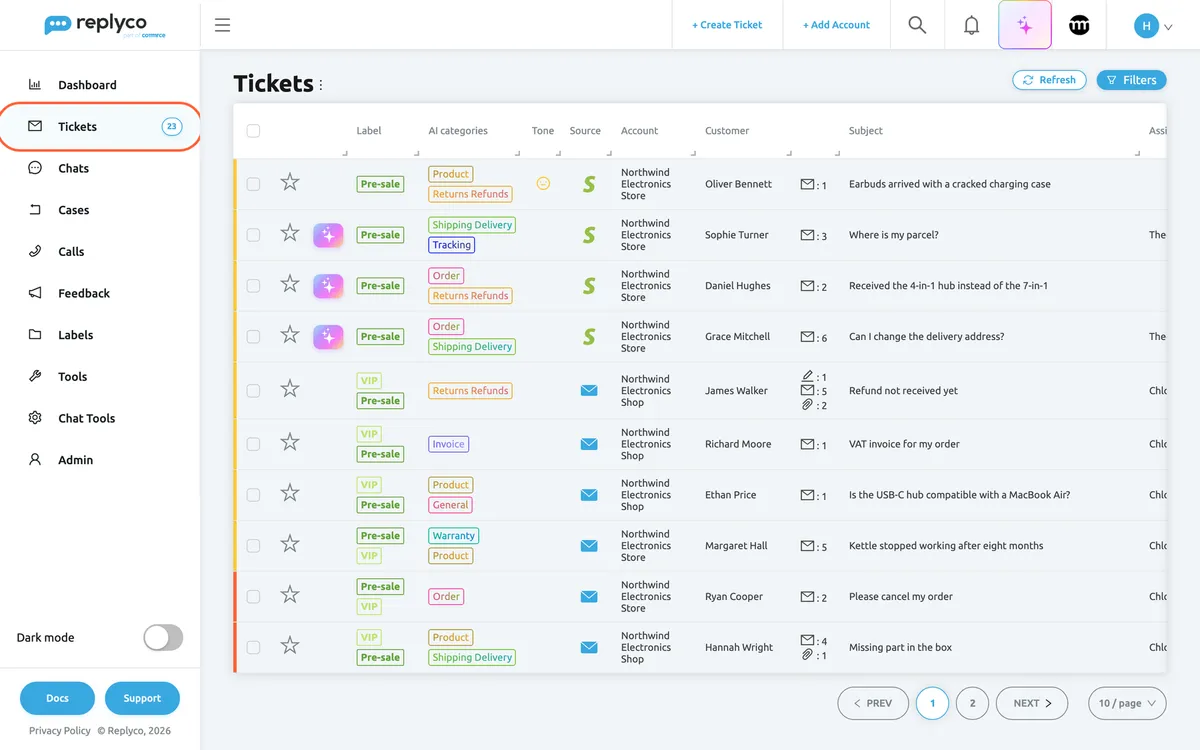The height and width of the screenshot is (750, 1200).
Task: Open the Privacy Policy link
Action: (60, 731)
